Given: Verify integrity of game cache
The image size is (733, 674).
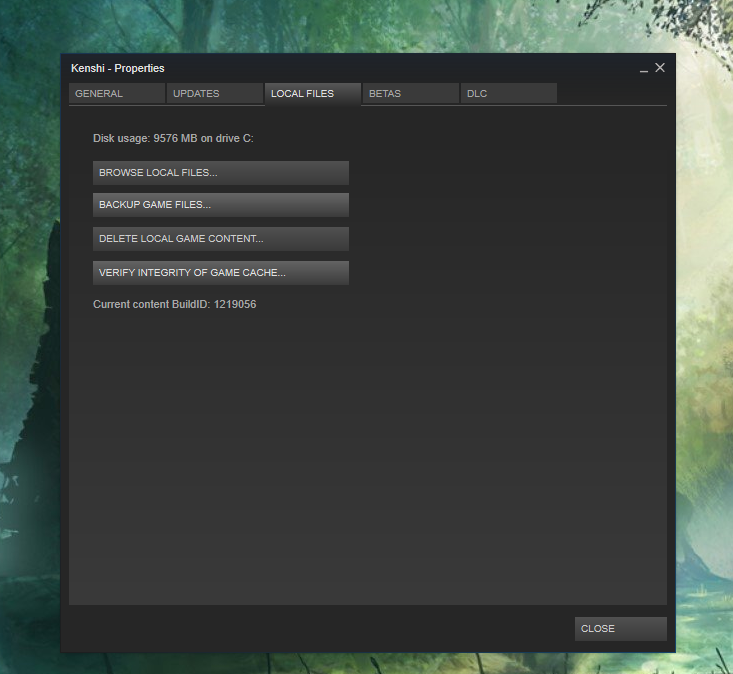Looking at the screenshot, I should (221, 273).
